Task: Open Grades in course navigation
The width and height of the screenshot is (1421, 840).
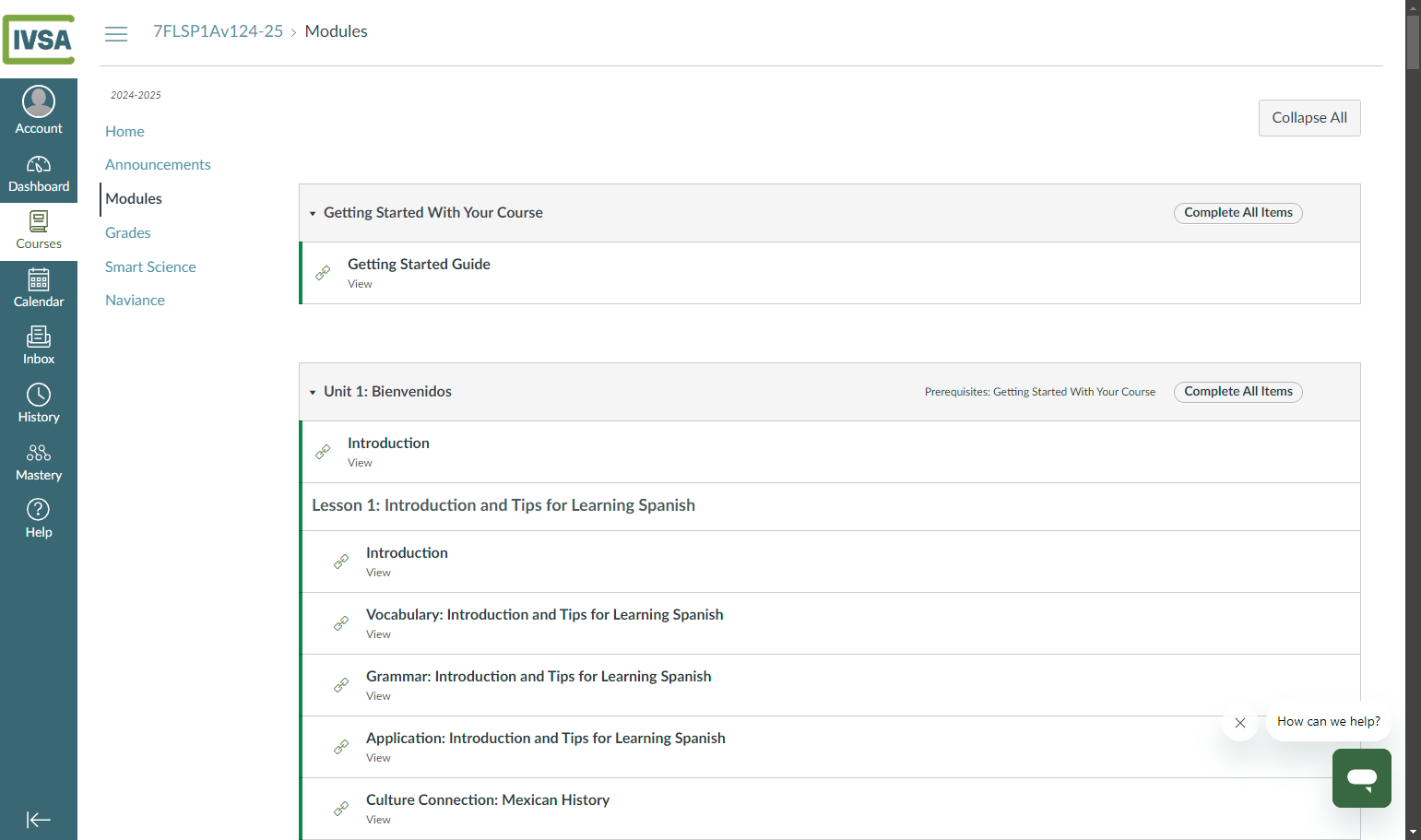Action: pyautogui.click(x=127, y=232)
